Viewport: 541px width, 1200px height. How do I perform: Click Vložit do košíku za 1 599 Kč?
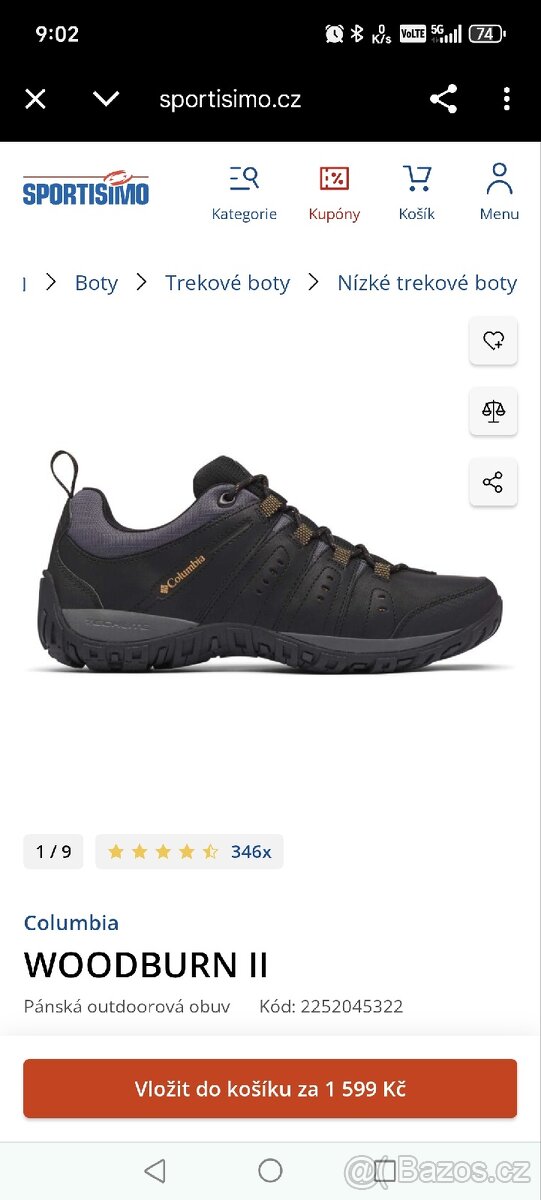(270, 1089)
